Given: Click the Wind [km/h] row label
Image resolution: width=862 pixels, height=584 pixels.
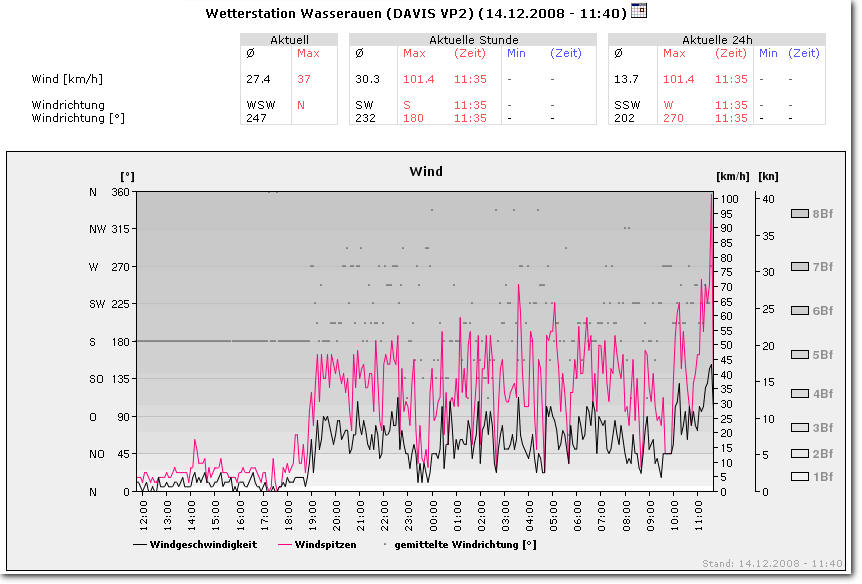Looking at the screenshot, I should click(66, 78).
